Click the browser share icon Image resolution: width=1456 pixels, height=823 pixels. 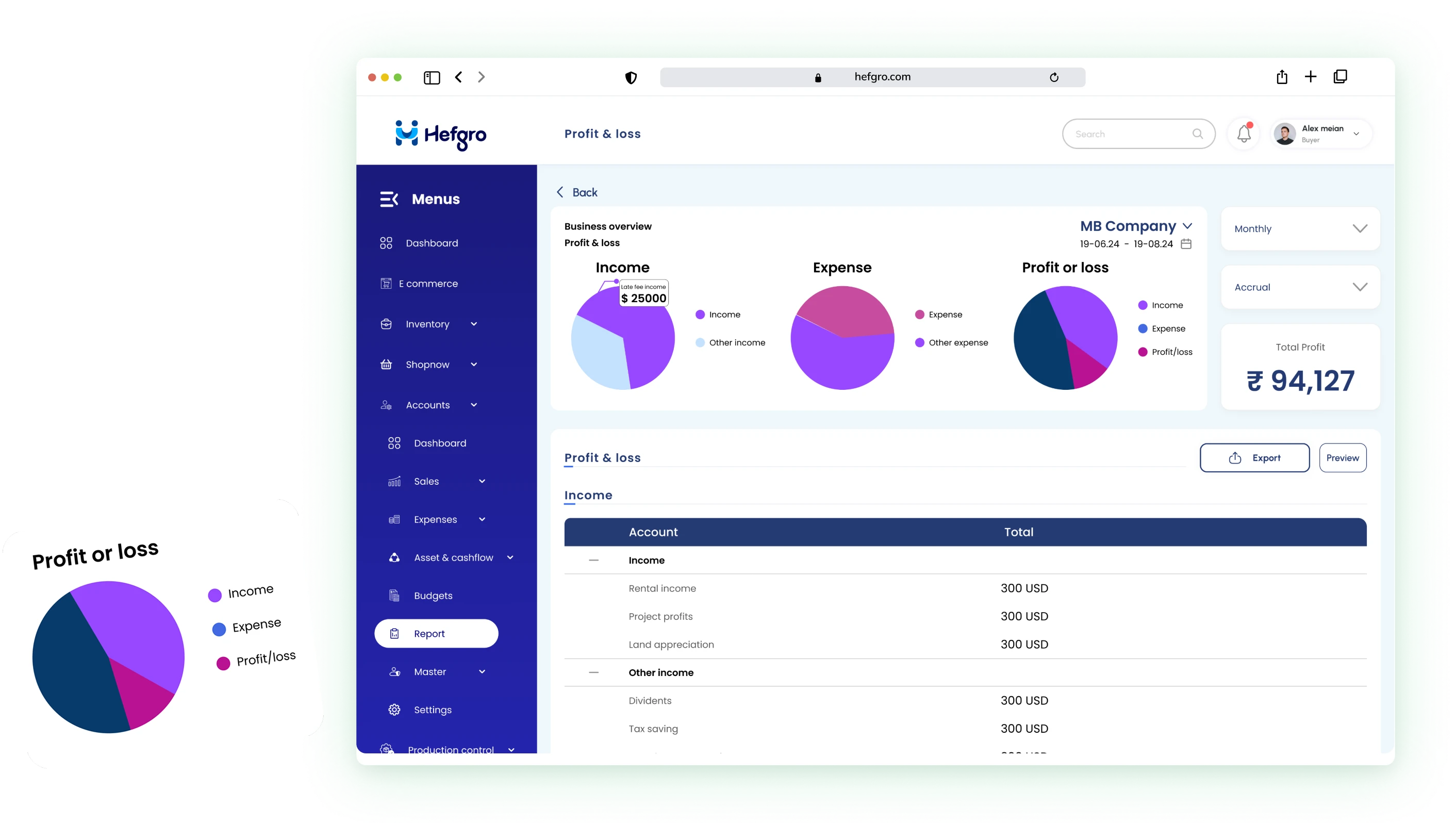point(1282,77)
